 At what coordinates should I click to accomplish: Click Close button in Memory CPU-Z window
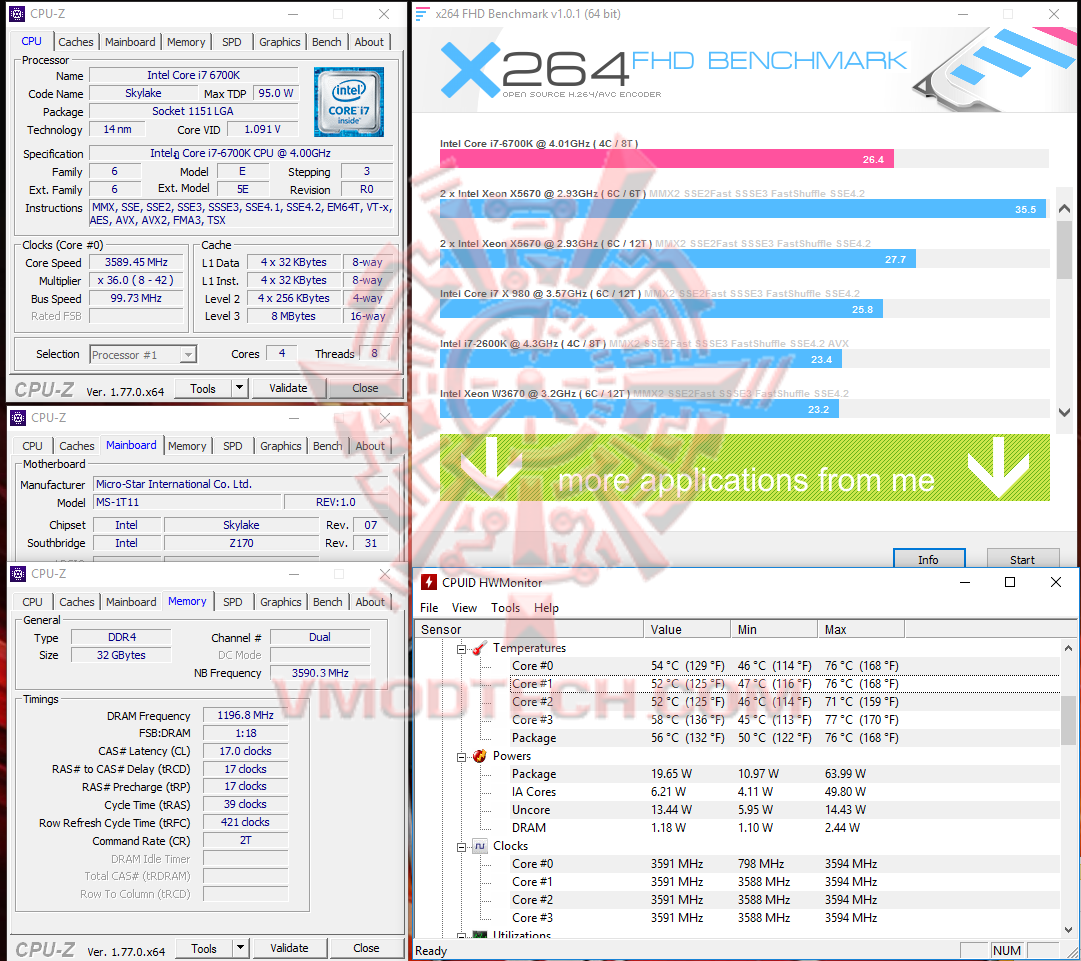coord(366,948)
